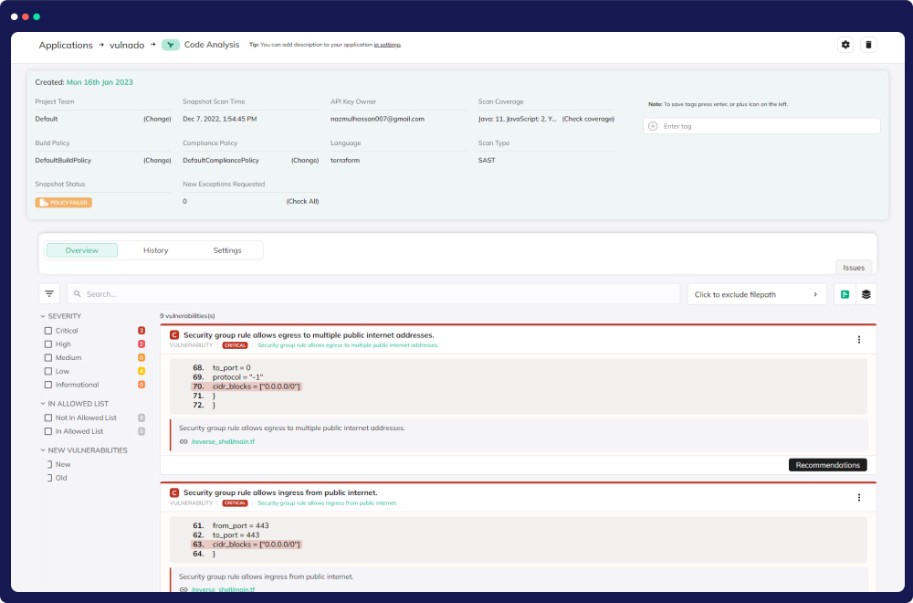Click the green export icon
This screenshot has width=913, height=603.
coord(844,294)
